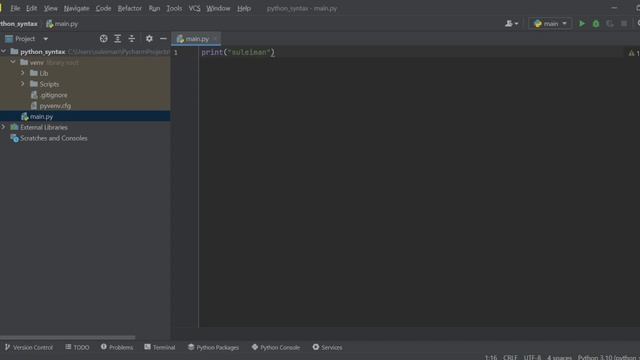The width and height of the screenshot is (640, 360).
Task: Run the main configuration
Action: (x=582, y=24)
